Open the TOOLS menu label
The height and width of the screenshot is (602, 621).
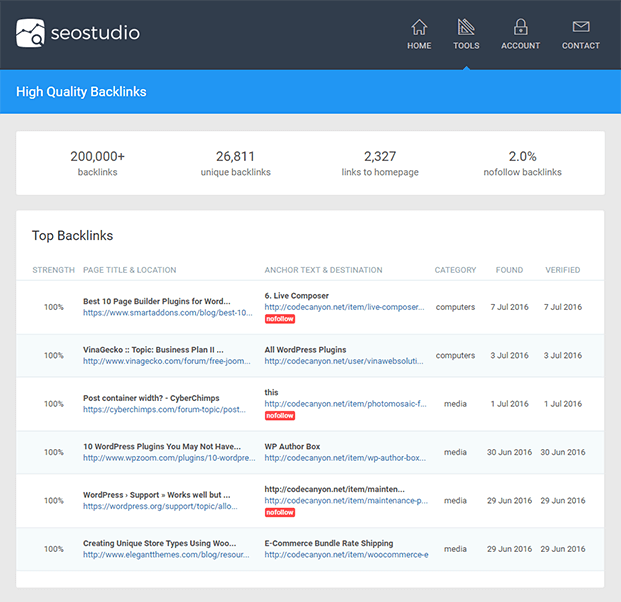(466, 46)
